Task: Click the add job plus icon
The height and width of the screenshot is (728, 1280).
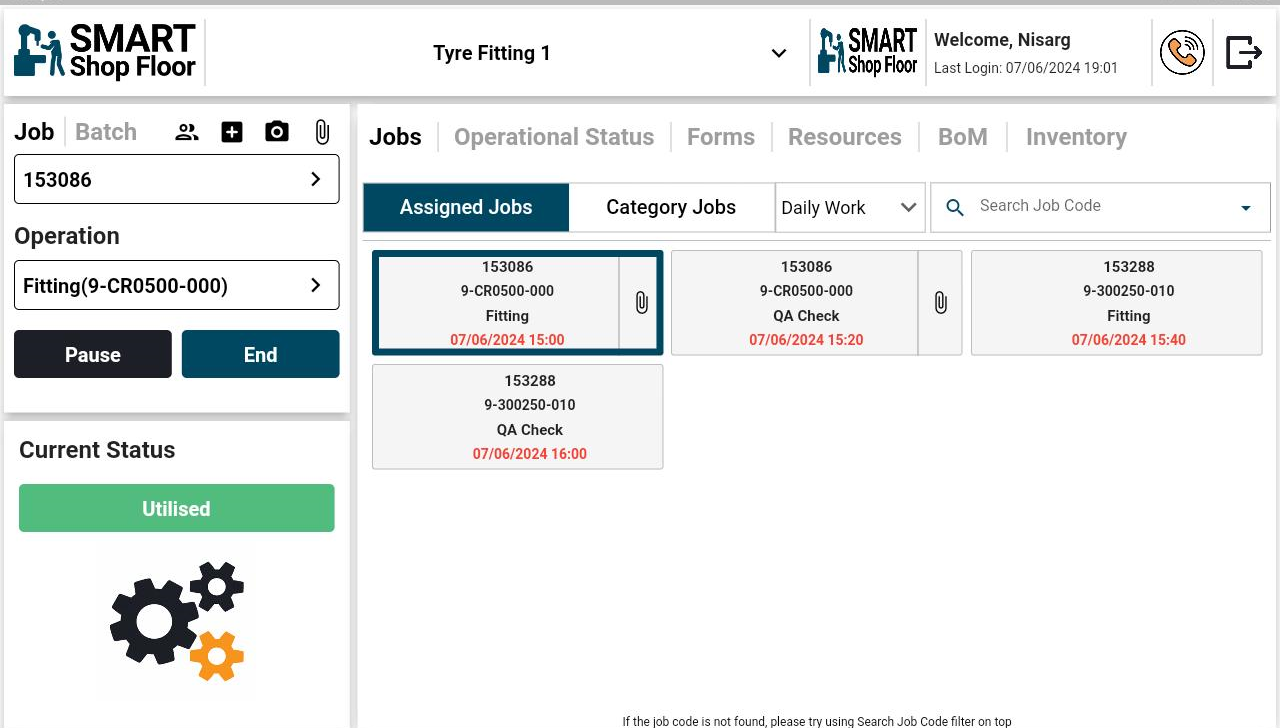Action: [232, 132]
